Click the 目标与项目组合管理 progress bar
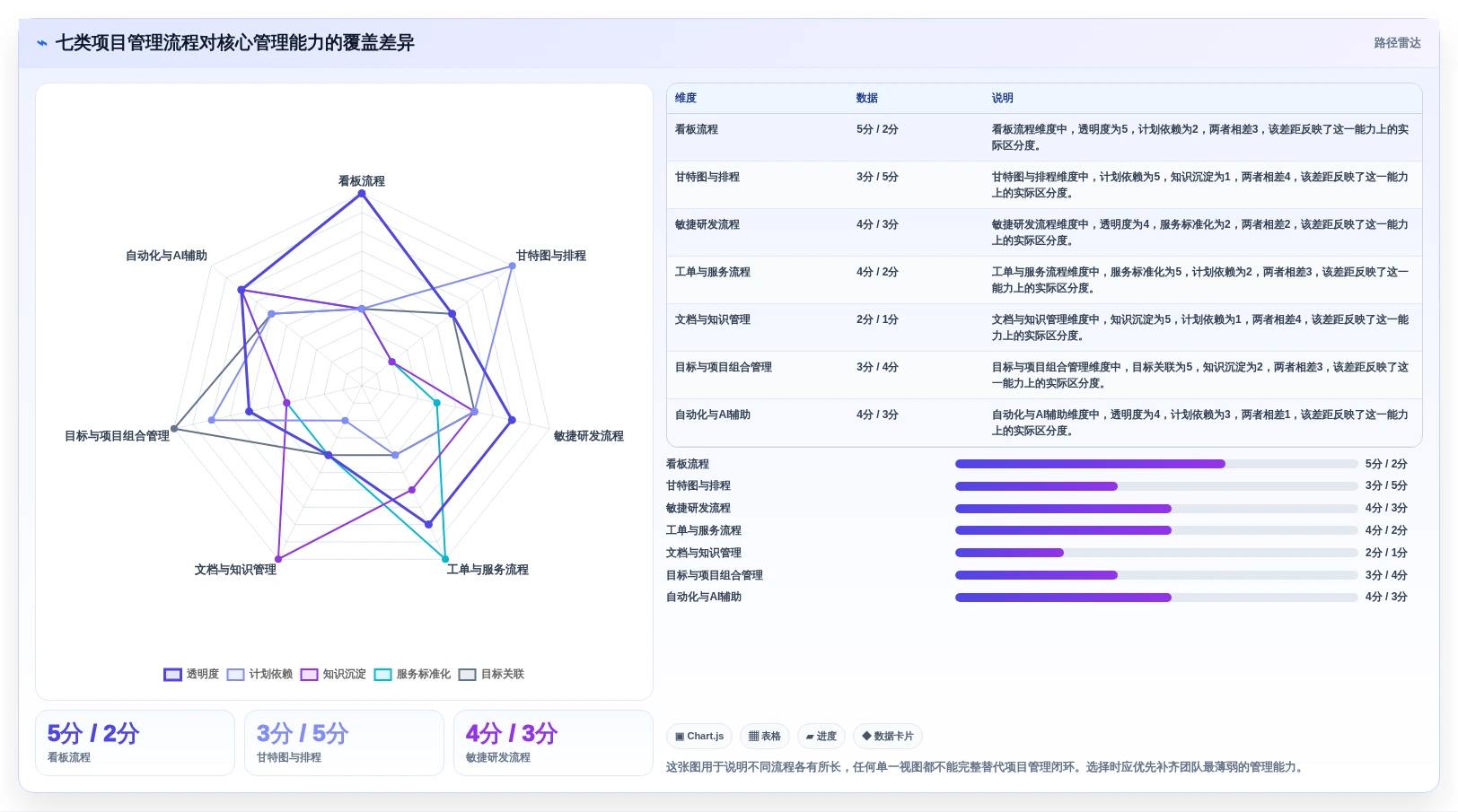 (x=1156, y=575)
